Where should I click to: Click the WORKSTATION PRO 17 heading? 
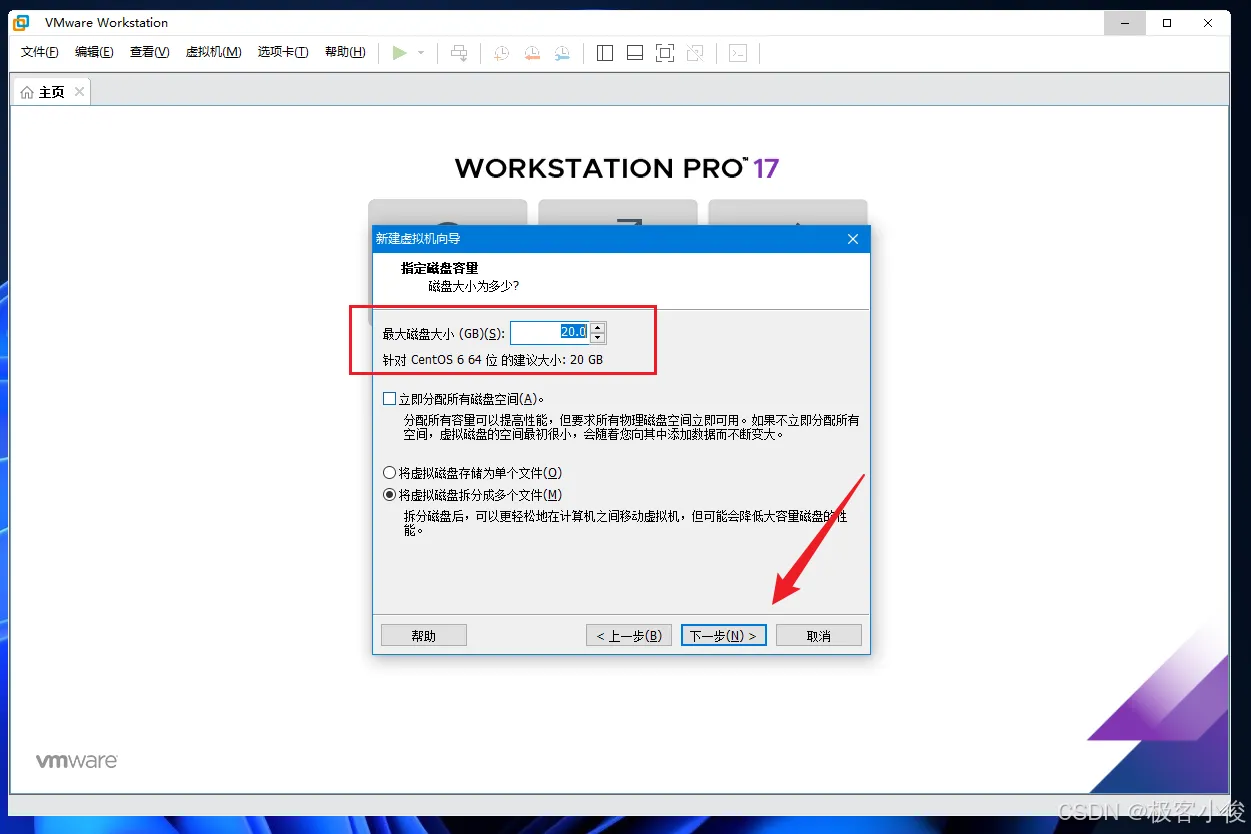(x=617, y=168)
